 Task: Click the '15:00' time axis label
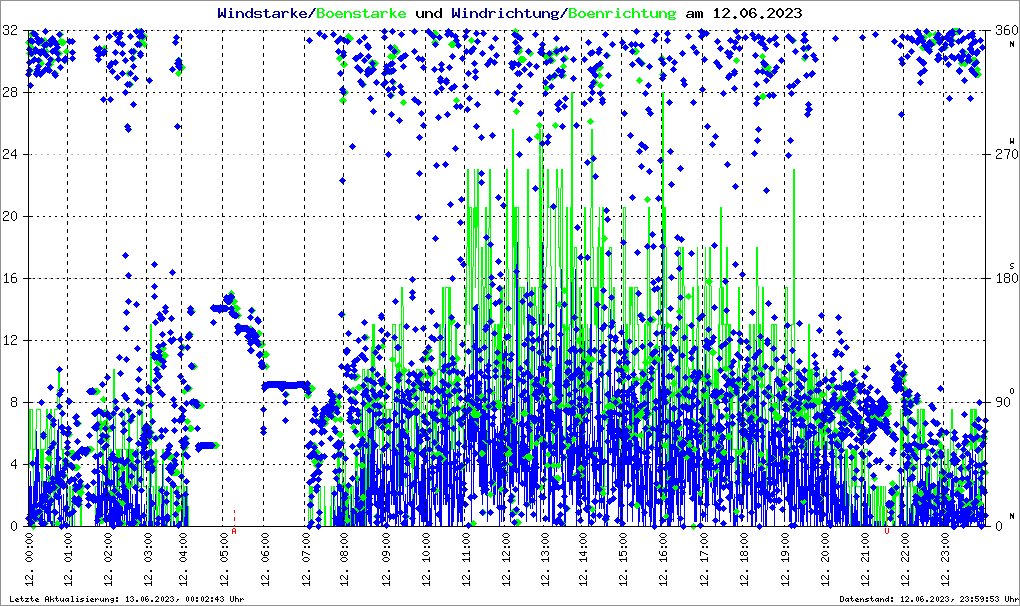pos(623,549)
